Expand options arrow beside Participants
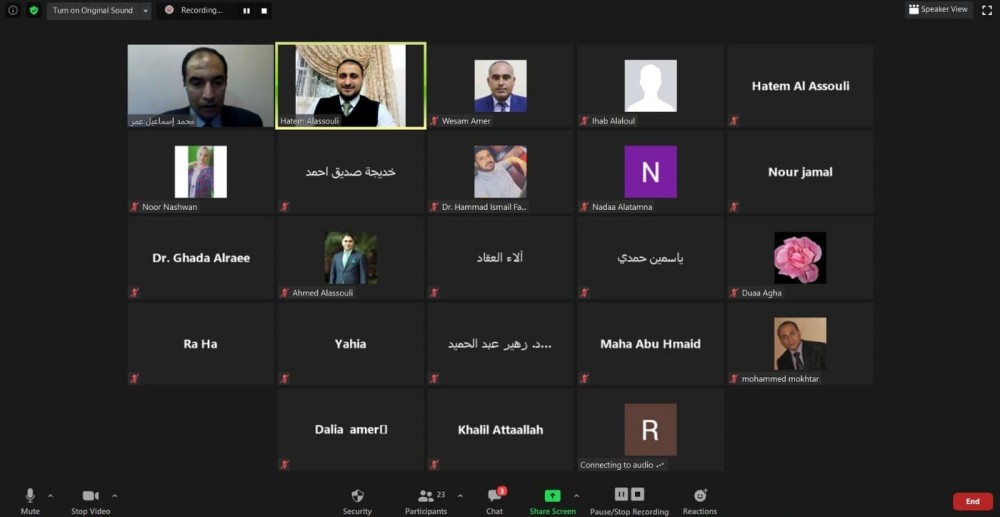Viewport: 1000px width, 517px height. (x=460, y=495)
